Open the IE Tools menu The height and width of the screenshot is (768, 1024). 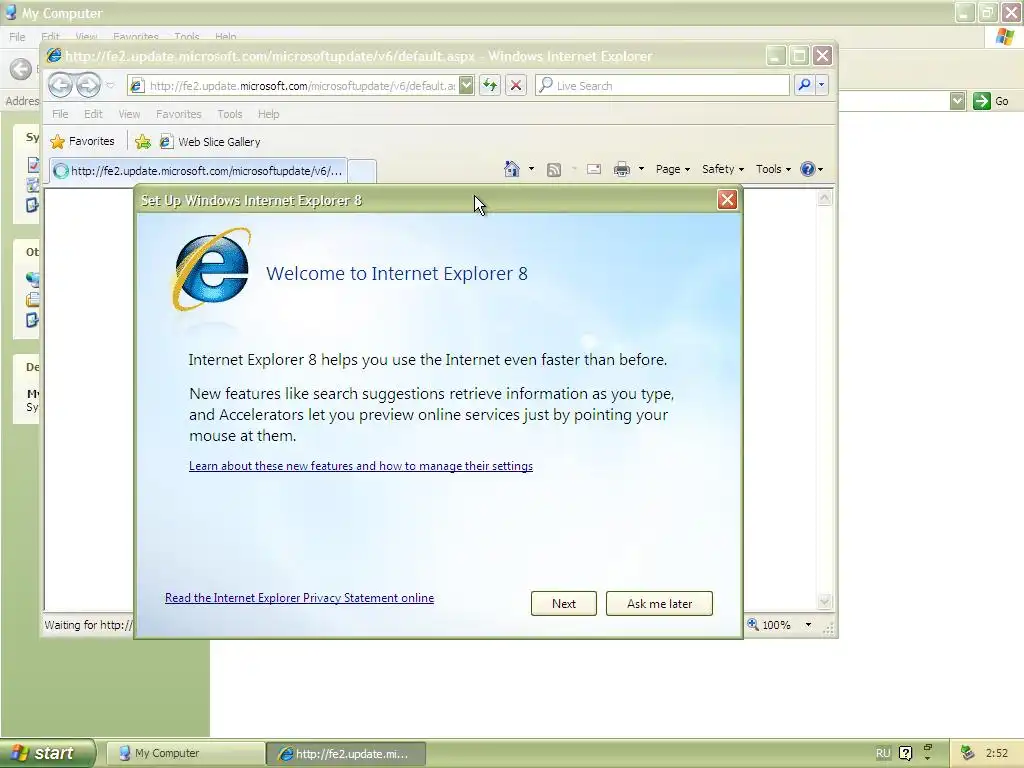tap(230, 114)
